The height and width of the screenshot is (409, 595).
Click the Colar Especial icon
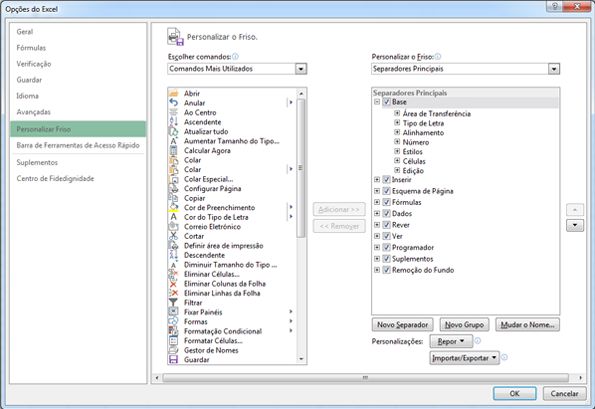point(173,179)
